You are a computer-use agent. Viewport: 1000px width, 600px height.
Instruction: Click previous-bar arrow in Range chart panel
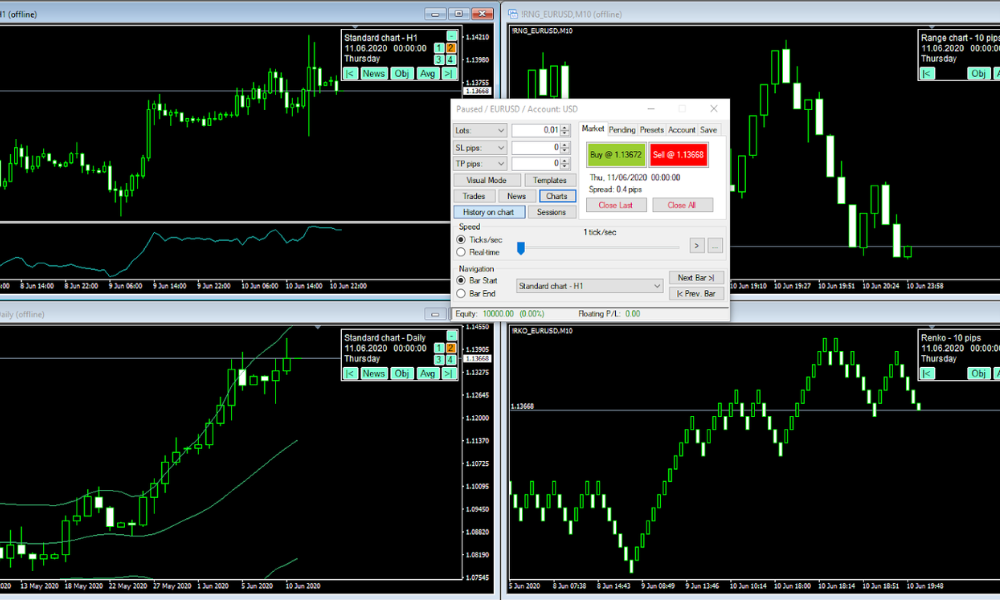click(x=927, y=73)
